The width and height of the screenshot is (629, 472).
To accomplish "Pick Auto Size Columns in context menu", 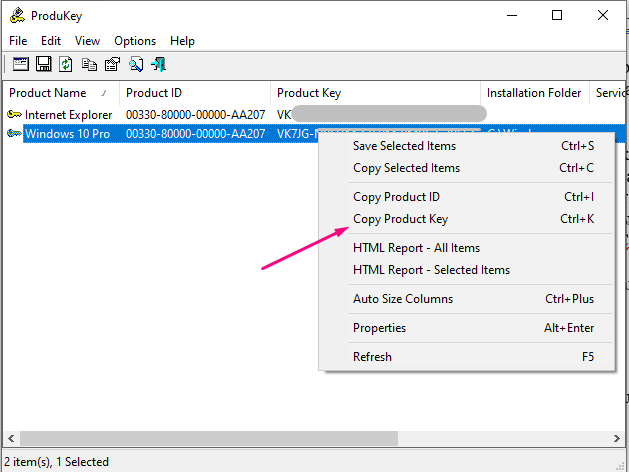I will tap(467, 299).
